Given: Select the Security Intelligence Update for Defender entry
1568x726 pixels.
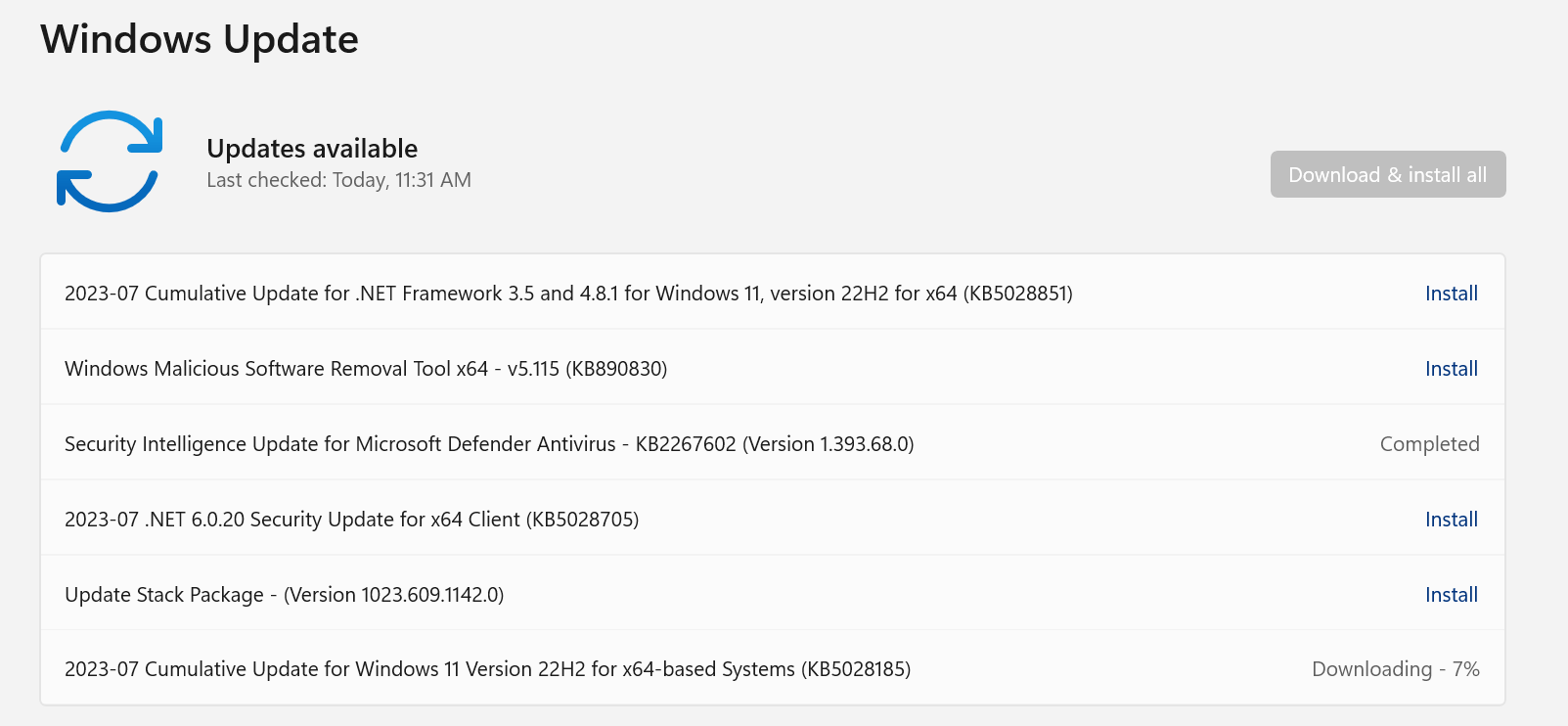Looking at the screenshot, I should tap(489, 444).
